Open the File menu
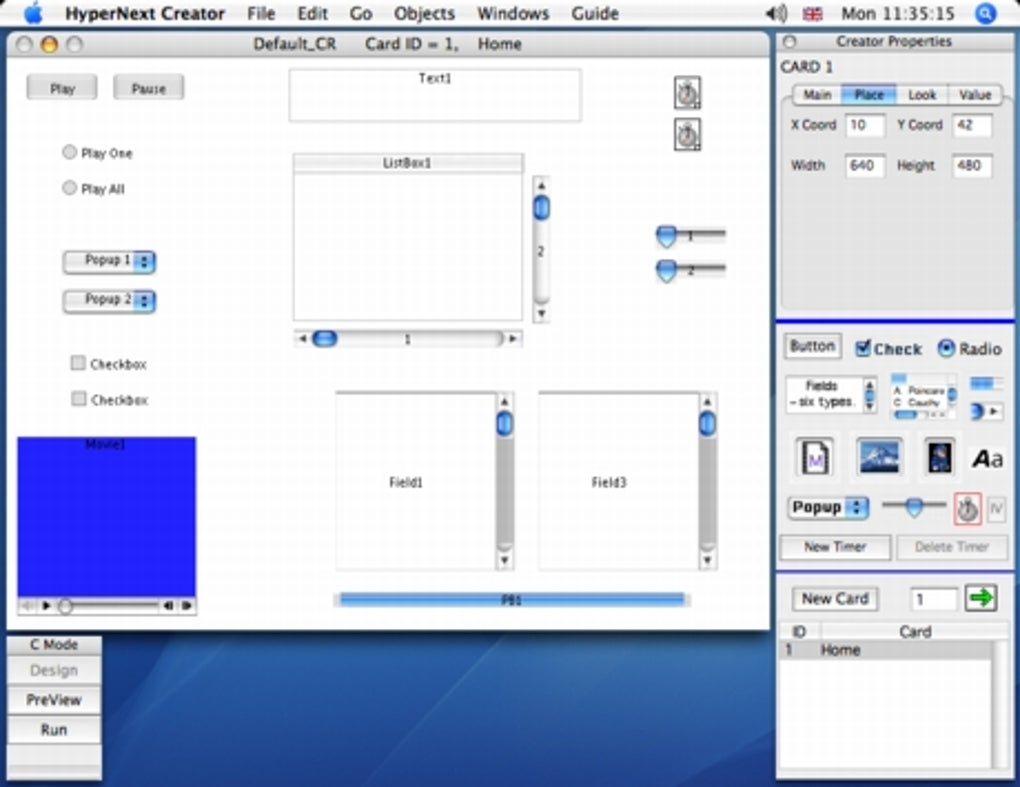The height and width of the screenshot is (787, 1020). (x=261, y=14)
